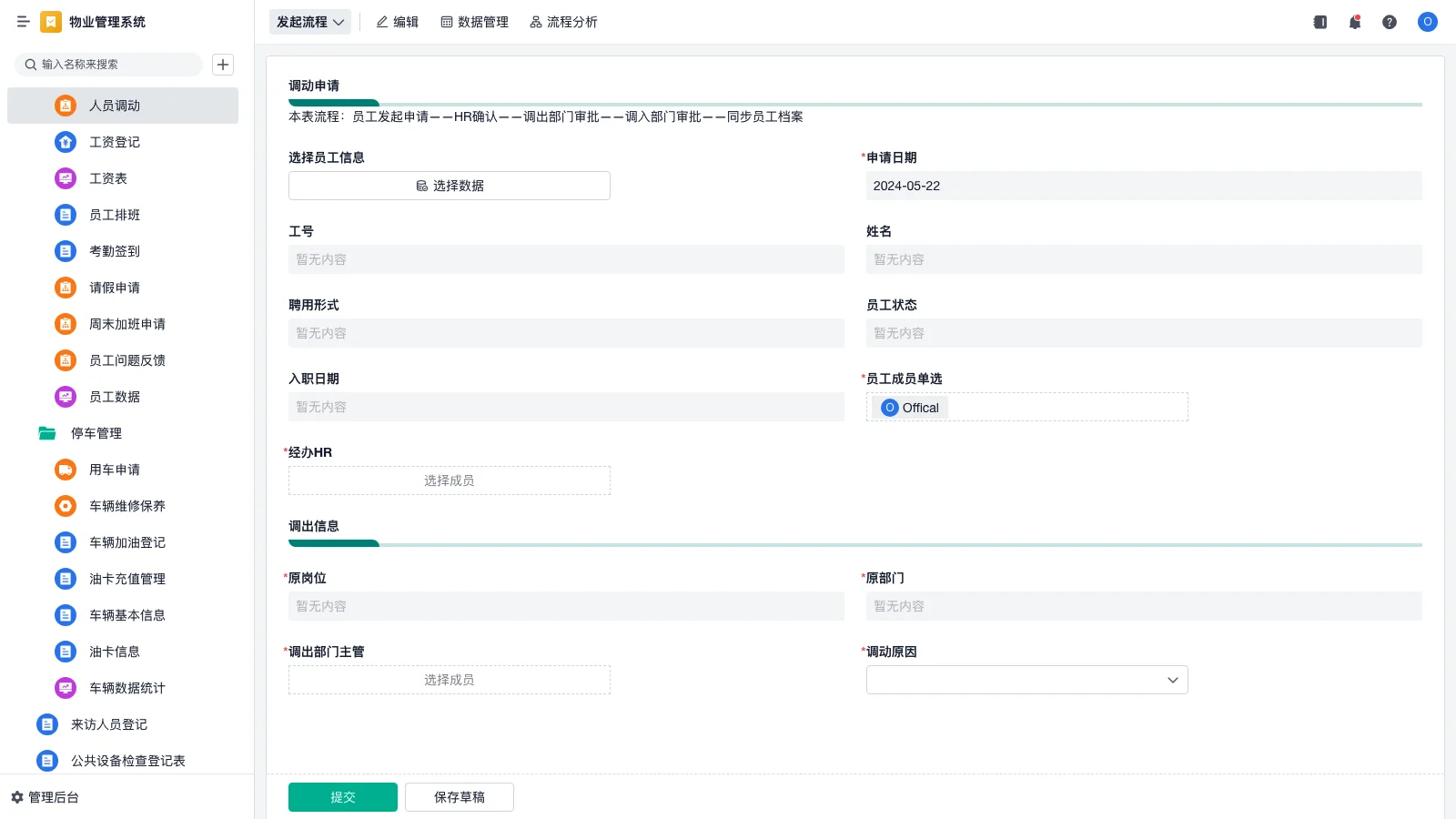Open 数据管理 data management

tap(474, 22)
